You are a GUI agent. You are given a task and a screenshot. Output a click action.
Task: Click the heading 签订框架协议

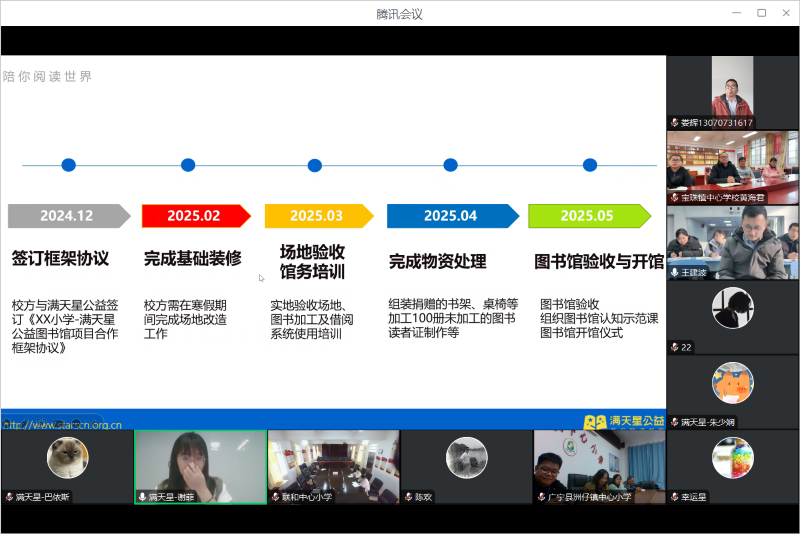[60, 259]
